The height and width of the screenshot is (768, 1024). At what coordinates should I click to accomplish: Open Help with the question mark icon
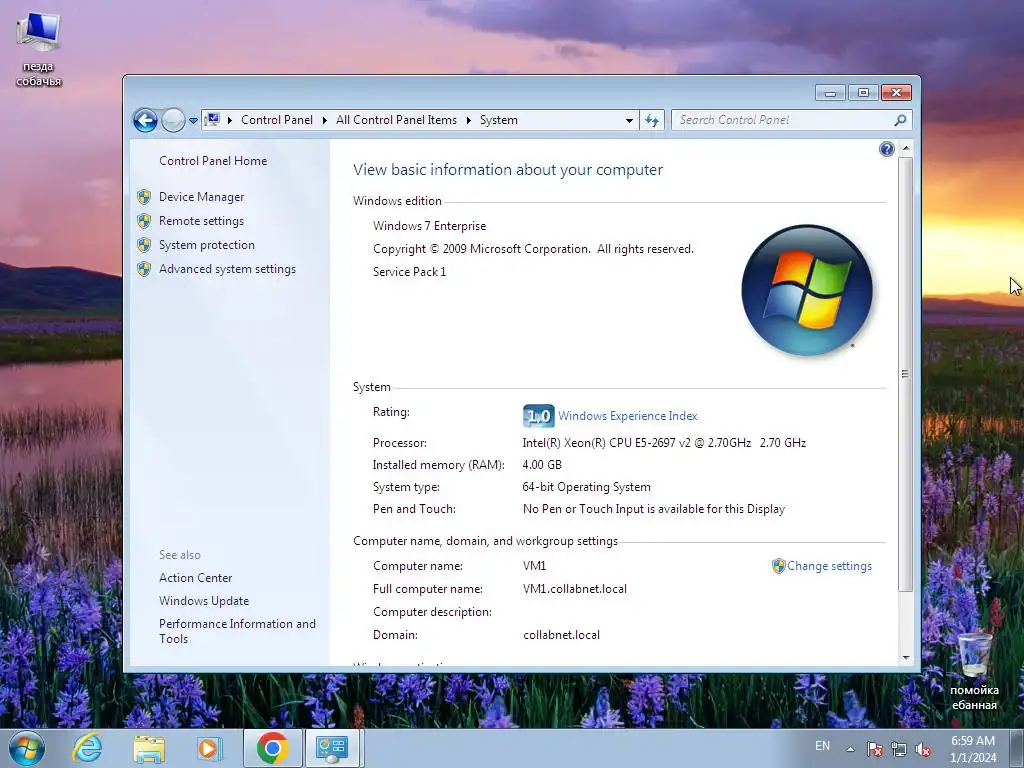tap(886, 149)
